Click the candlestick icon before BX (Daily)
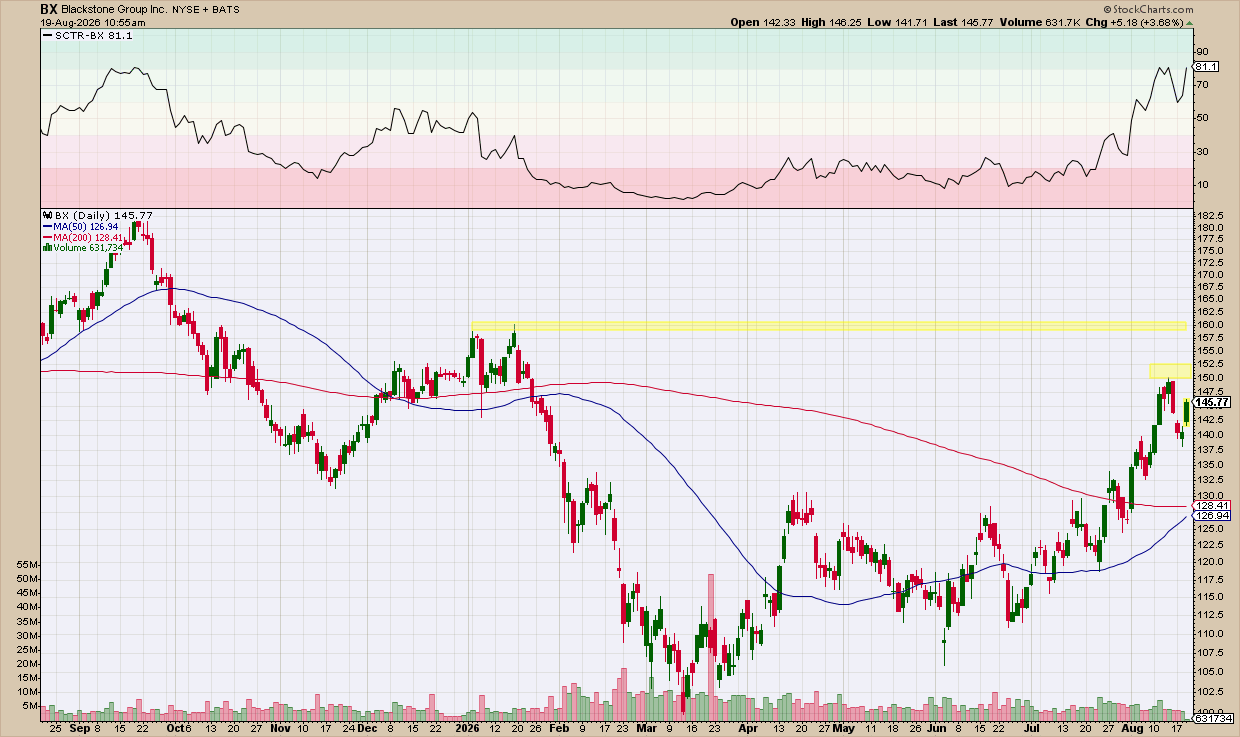This screenshot has width=1240, height=737. pyautogui.click(x=48, y=215)
